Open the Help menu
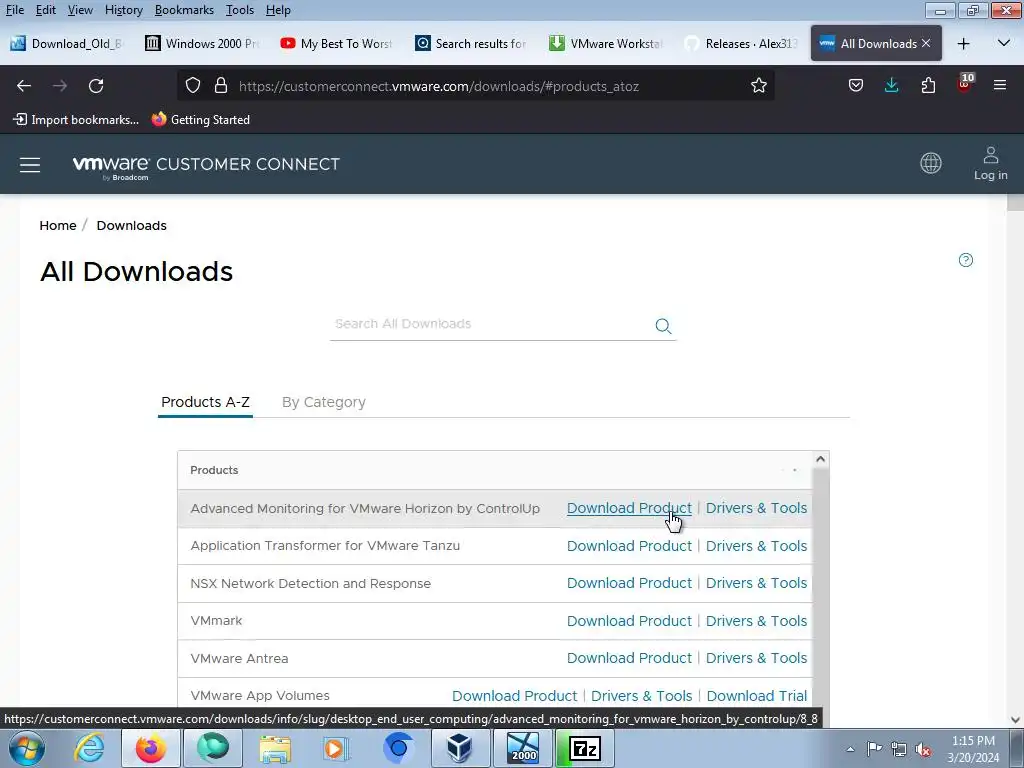1024x768 pixels. coord(278,10)
